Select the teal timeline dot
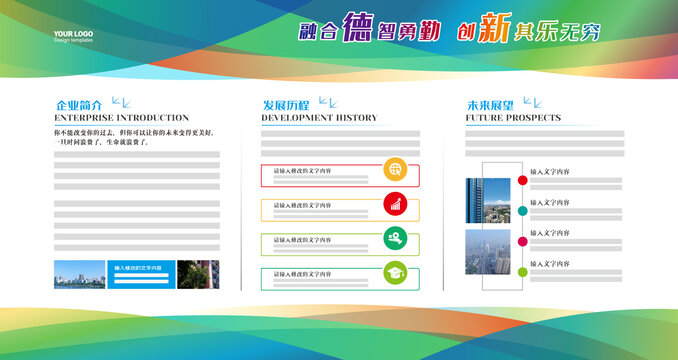This screenshot has width=678, height=360. coord(523,211)
